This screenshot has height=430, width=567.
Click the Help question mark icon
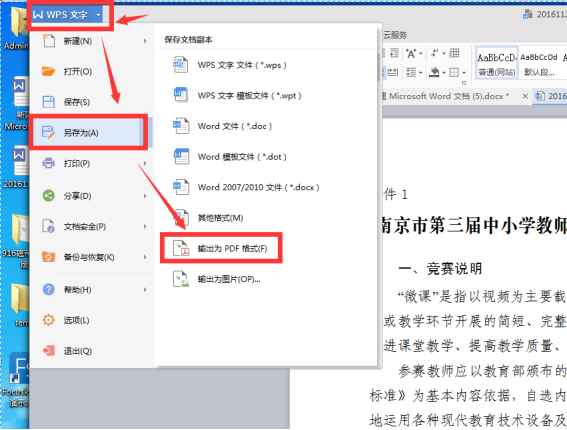click(48, 289)
